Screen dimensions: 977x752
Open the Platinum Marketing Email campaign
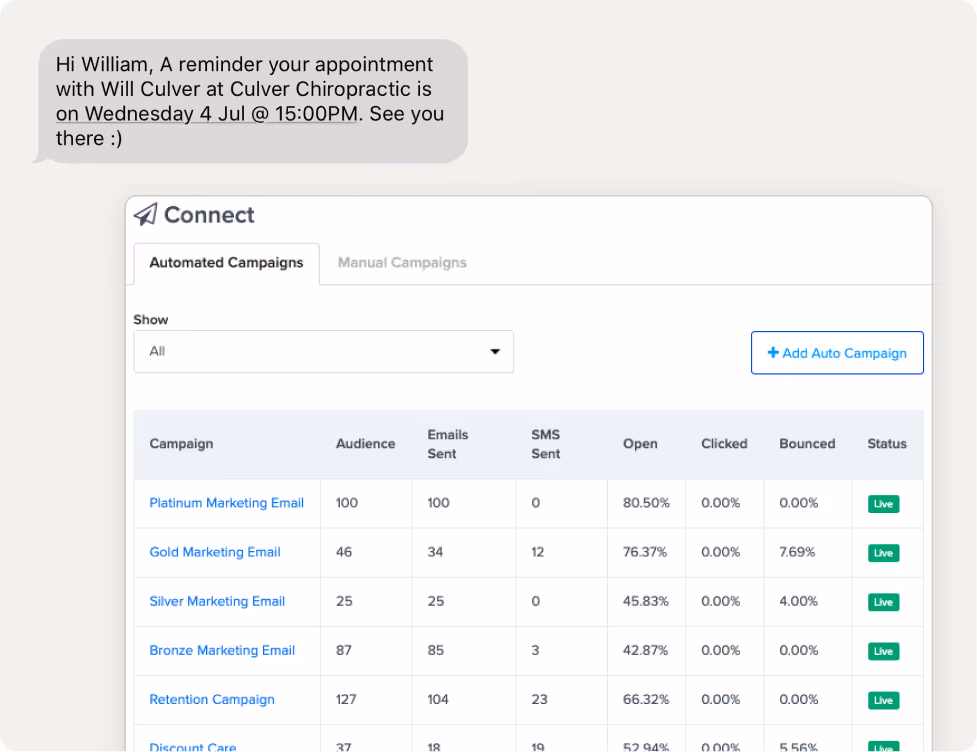click(x=226, y=503)
